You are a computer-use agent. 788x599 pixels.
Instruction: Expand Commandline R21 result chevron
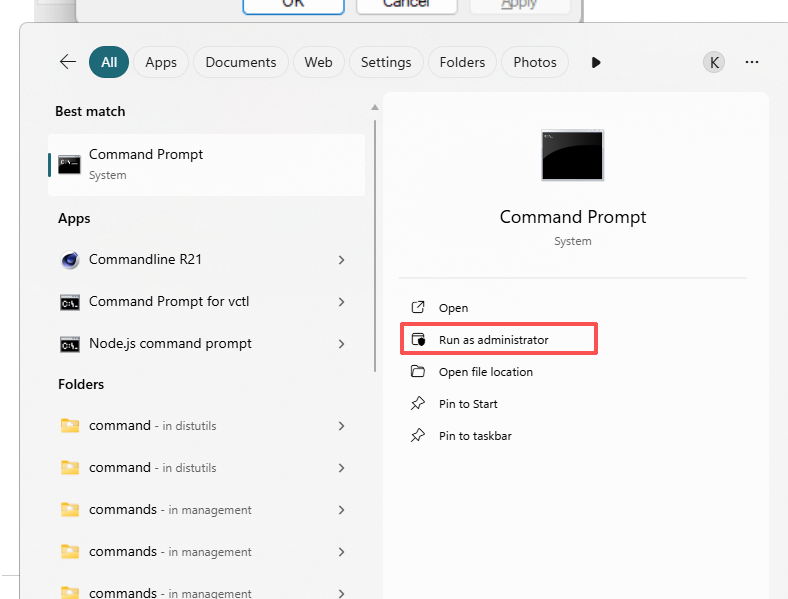341,260
